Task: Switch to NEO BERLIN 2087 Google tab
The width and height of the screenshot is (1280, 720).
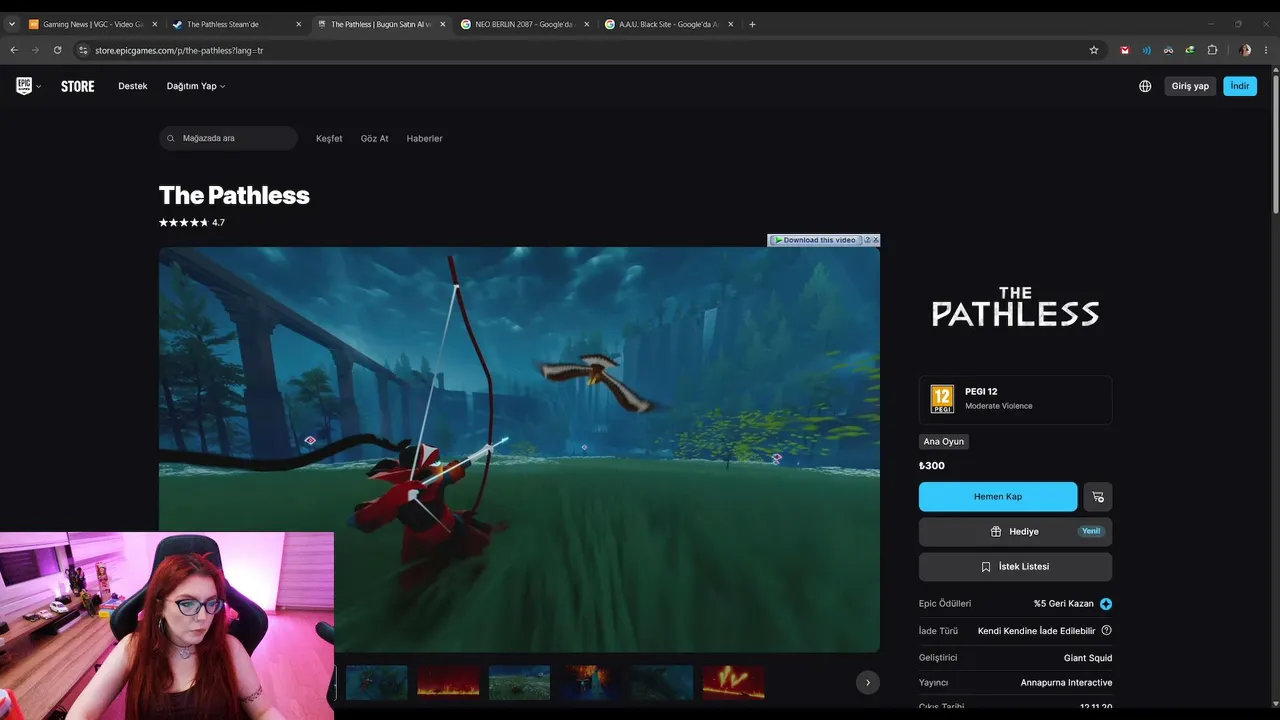Action: click(525, 24)
